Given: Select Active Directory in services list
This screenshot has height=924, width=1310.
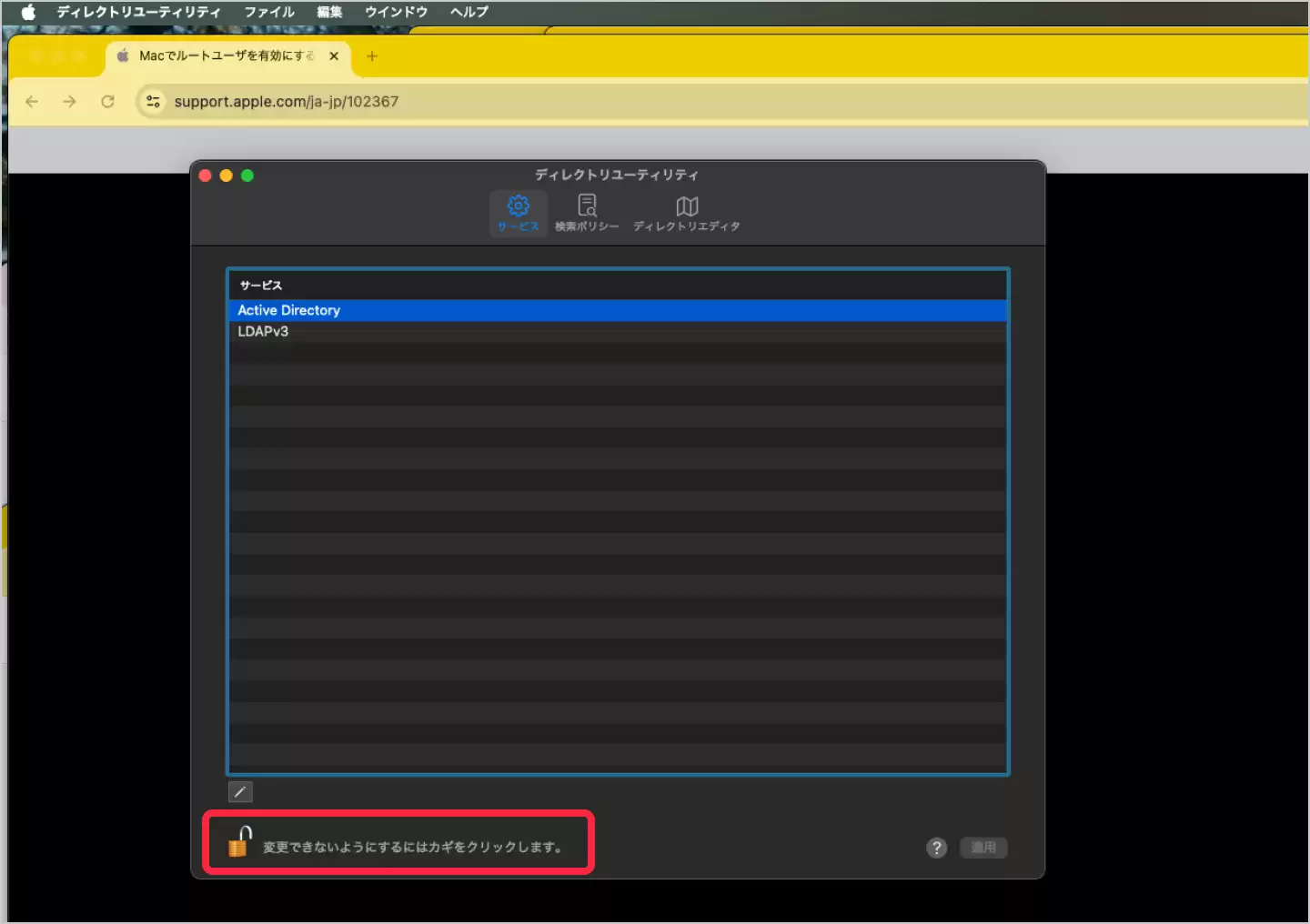Looking at the screenshot, I should click(289, 310).
